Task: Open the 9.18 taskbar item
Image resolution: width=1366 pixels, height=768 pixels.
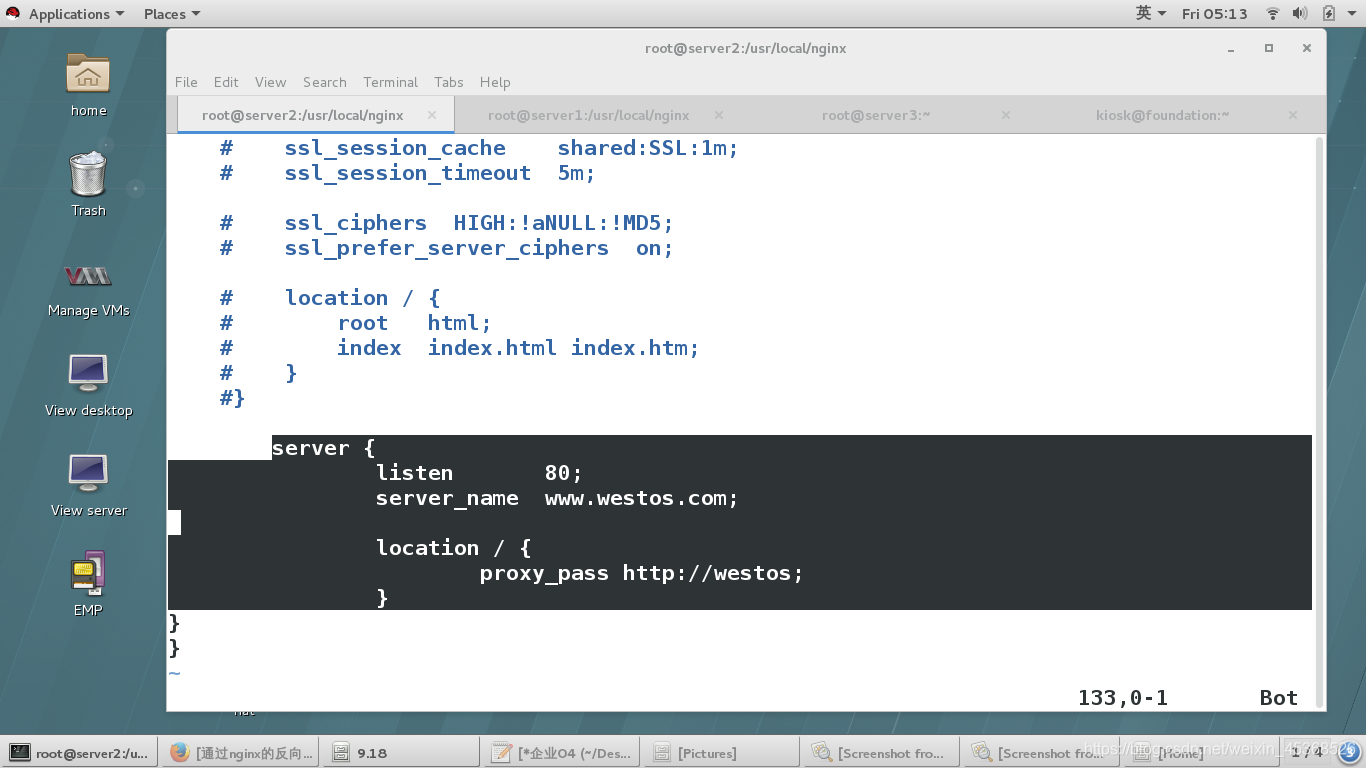Action: click(x=402, y=753)
